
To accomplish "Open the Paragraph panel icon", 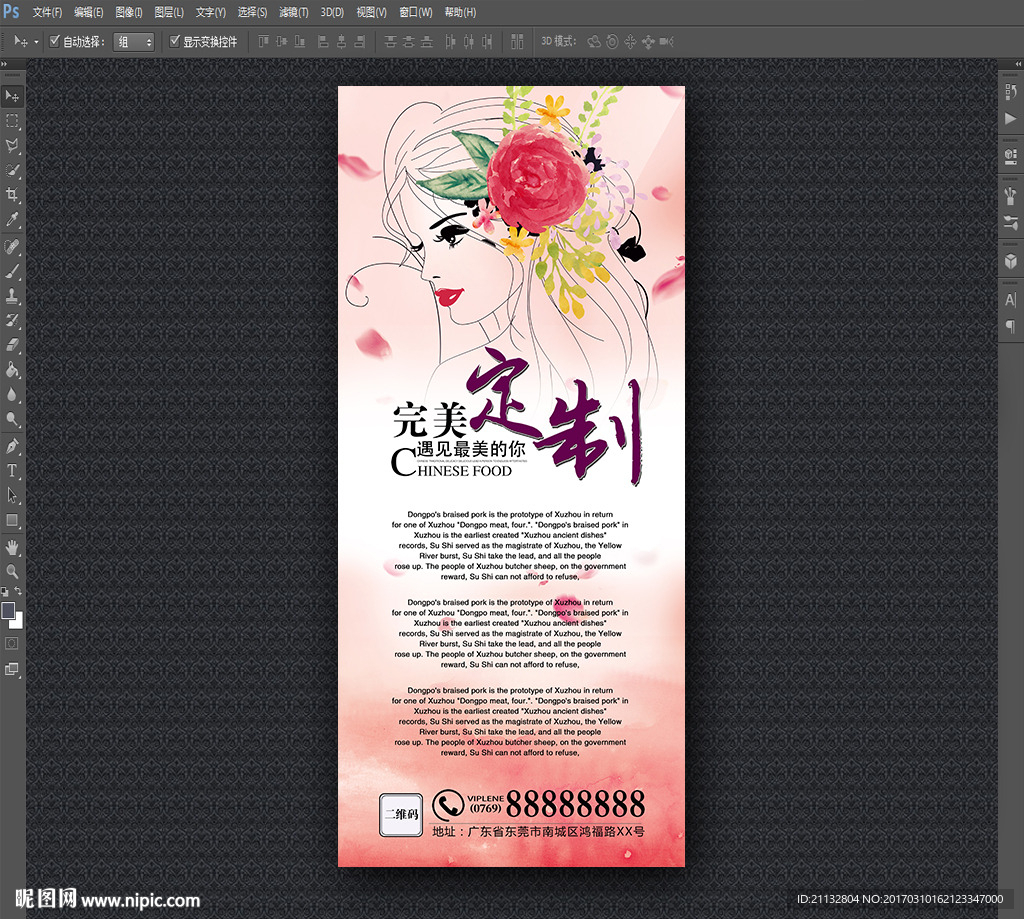I will click(x=1011, y=326).
